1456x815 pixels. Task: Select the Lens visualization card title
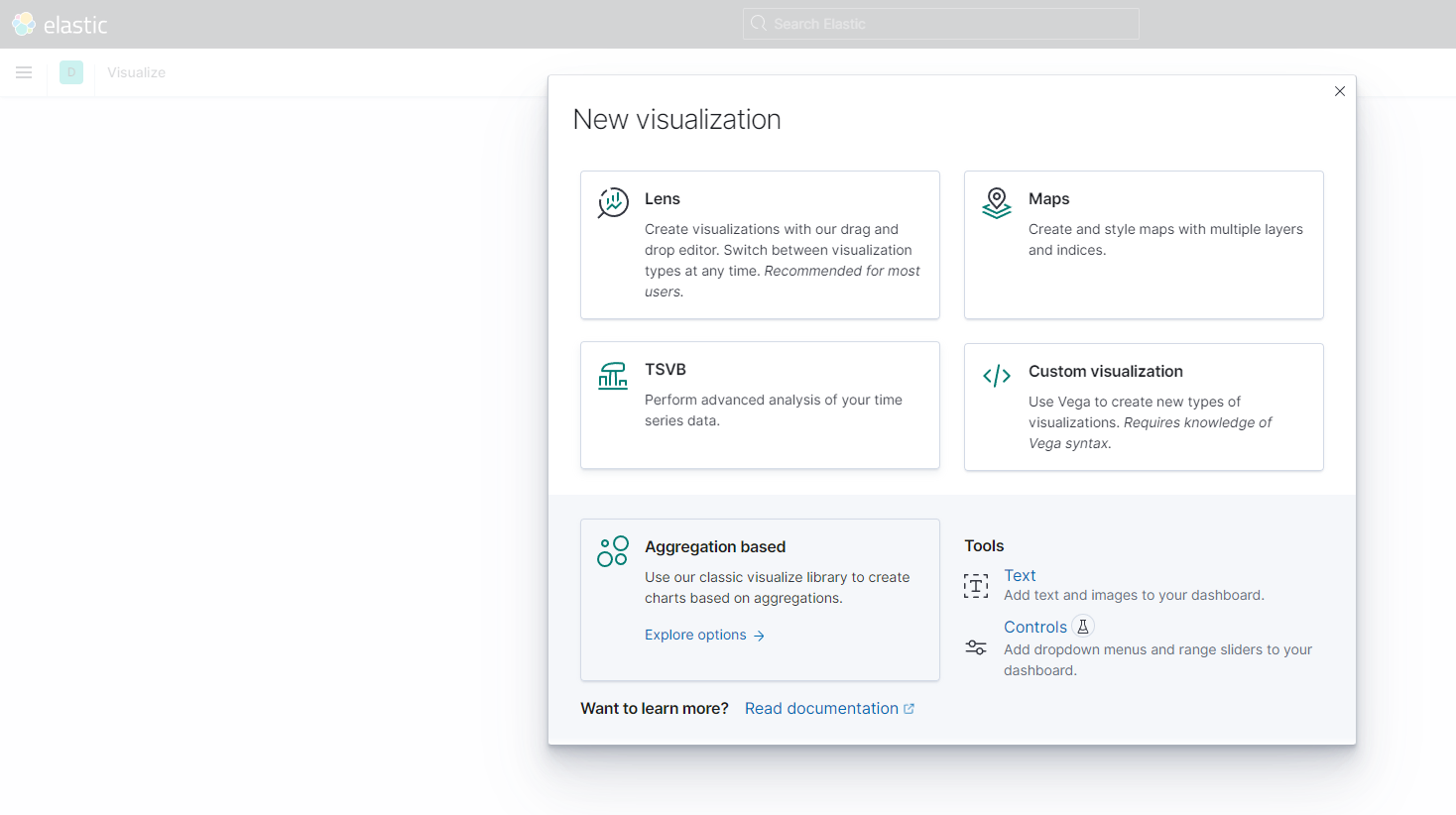point(663,199)
